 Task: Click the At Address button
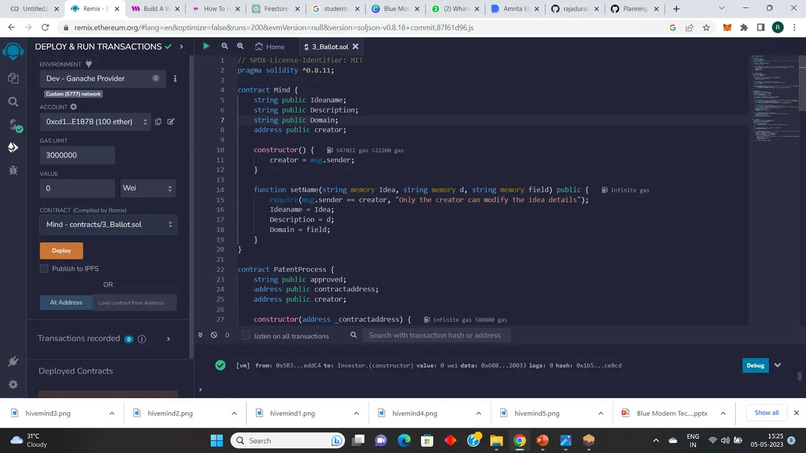pos(66,302)
